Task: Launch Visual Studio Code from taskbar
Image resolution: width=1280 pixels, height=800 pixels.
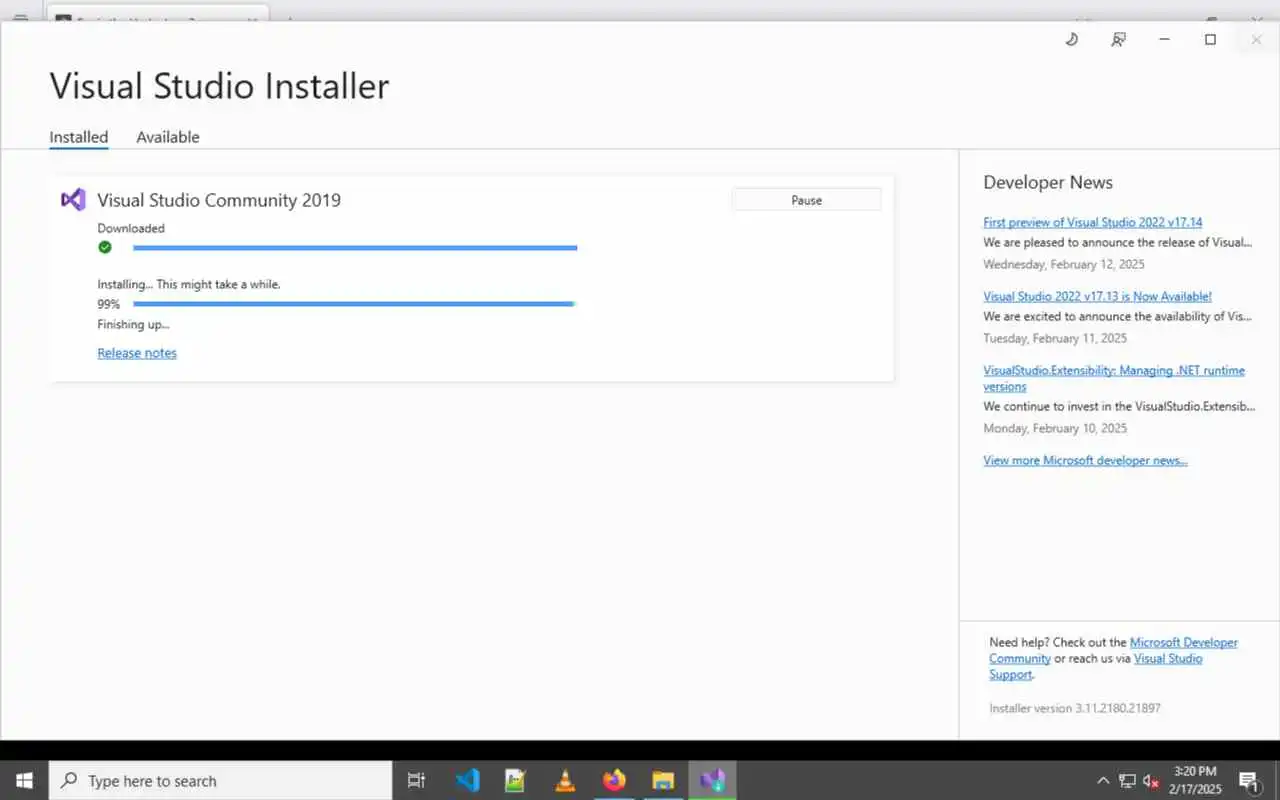Action: 467,780
